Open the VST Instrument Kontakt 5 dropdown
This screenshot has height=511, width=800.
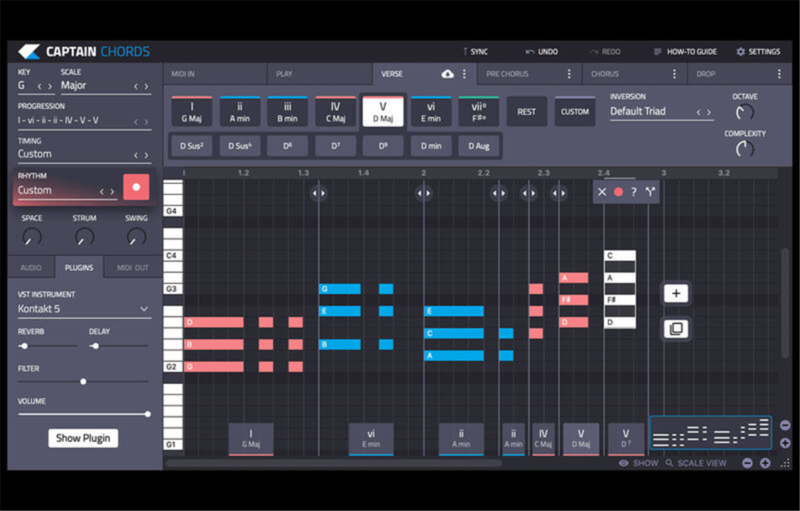[83, 310]
